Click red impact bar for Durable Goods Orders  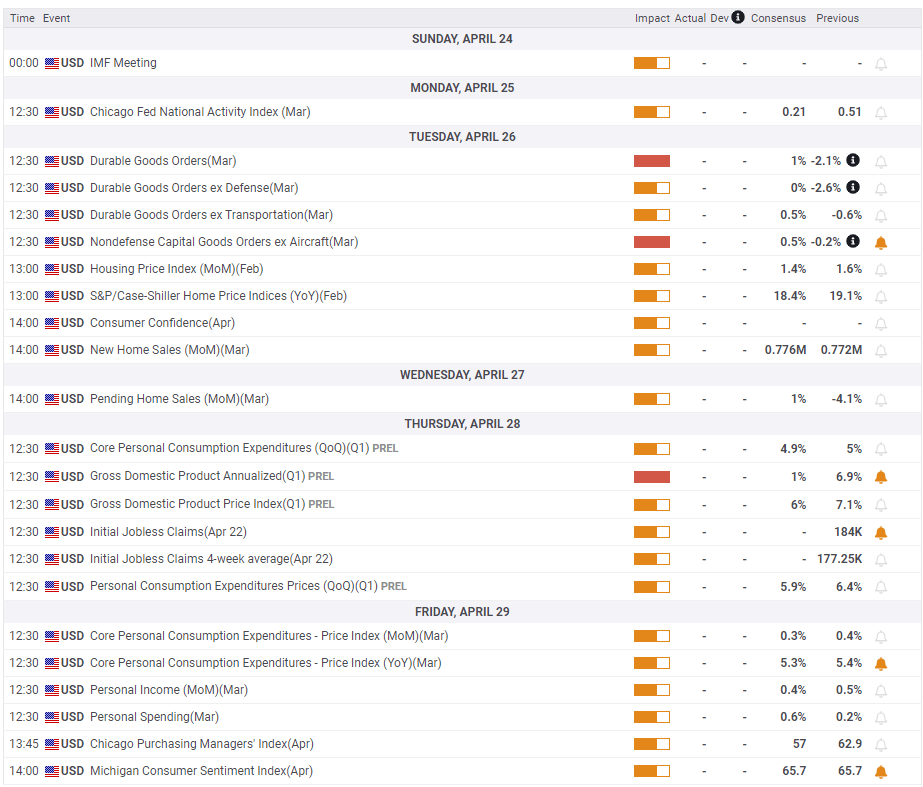(652, 161)
